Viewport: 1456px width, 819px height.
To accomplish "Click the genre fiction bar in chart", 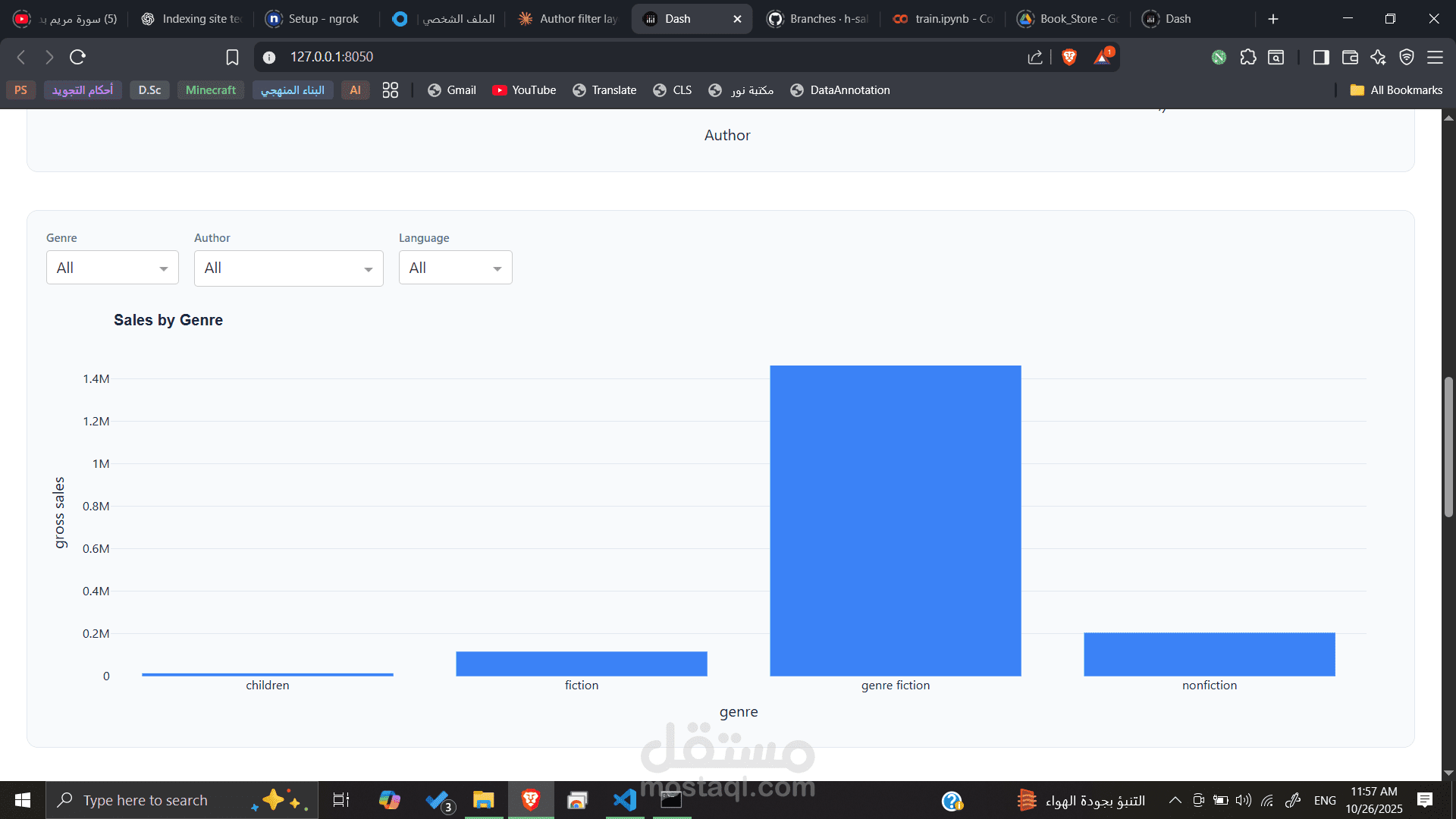I will (895, 520).
